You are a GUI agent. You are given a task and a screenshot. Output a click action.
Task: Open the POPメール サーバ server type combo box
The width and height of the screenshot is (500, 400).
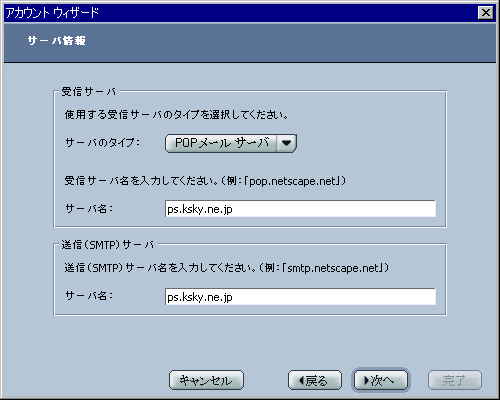click(231, 143)
